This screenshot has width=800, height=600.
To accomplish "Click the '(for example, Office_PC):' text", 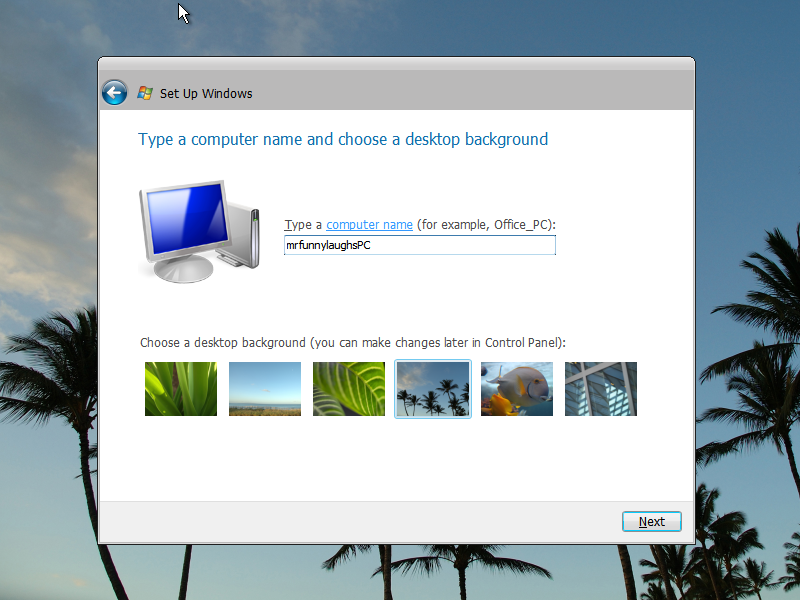I will 486,224.
